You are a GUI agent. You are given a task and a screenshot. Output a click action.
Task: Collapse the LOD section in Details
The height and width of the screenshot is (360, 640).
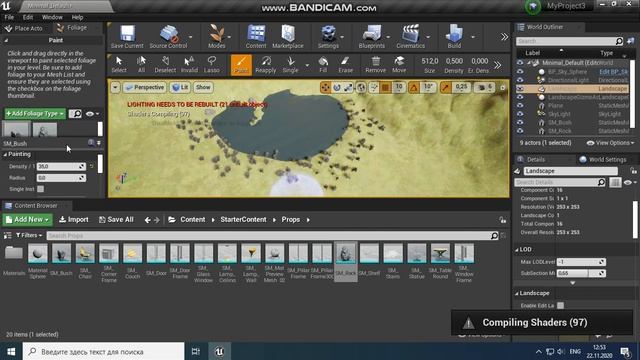(517, 249)
